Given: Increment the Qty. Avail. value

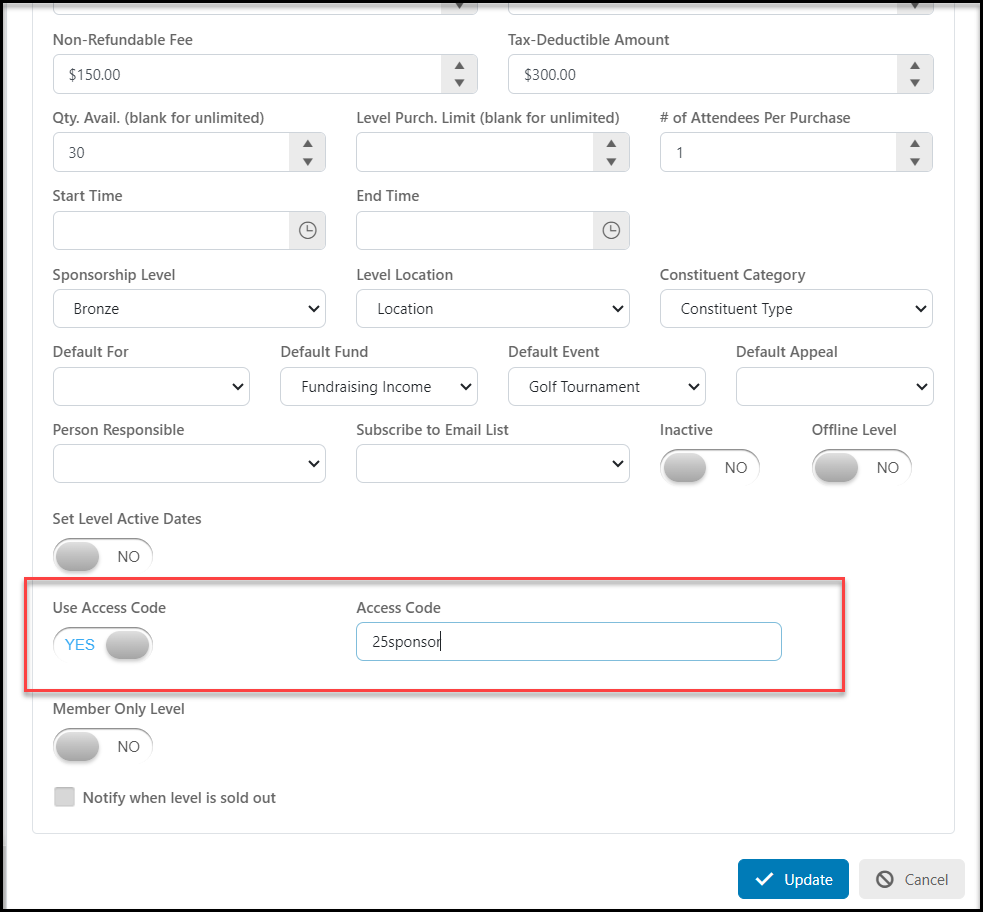Looking at the screenshot, I should click(x=307, y=144).
